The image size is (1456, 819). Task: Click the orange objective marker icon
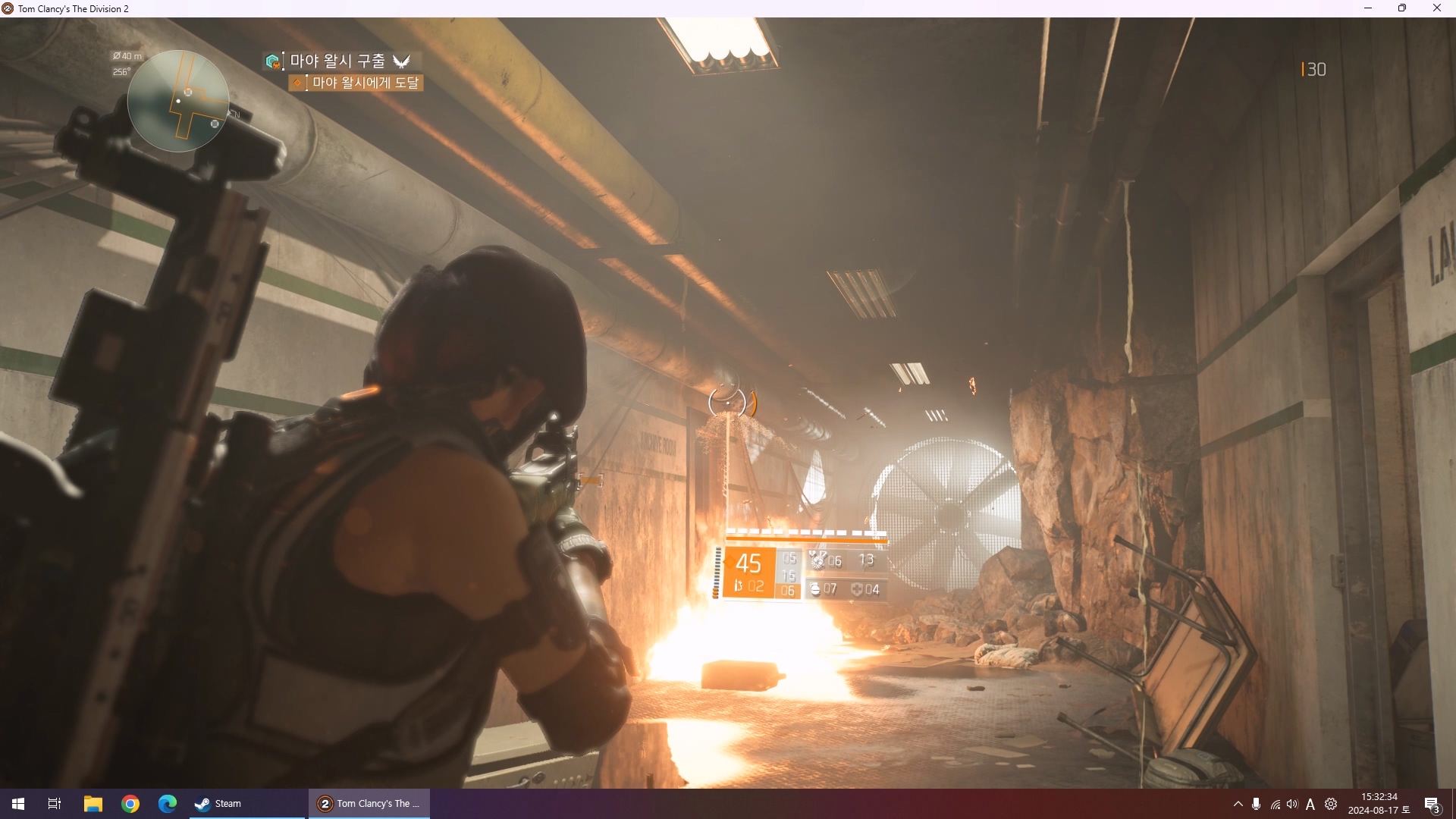(x=298, y=83)
